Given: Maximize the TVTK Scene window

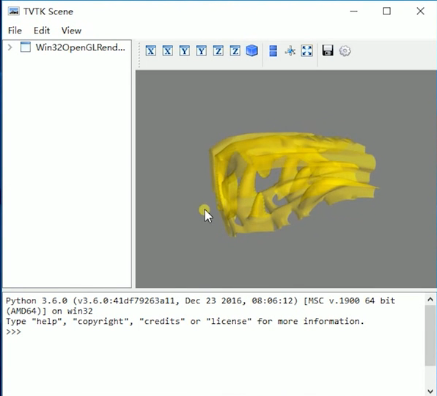Looking at the screenshot, I should click(x=387, y=11).
